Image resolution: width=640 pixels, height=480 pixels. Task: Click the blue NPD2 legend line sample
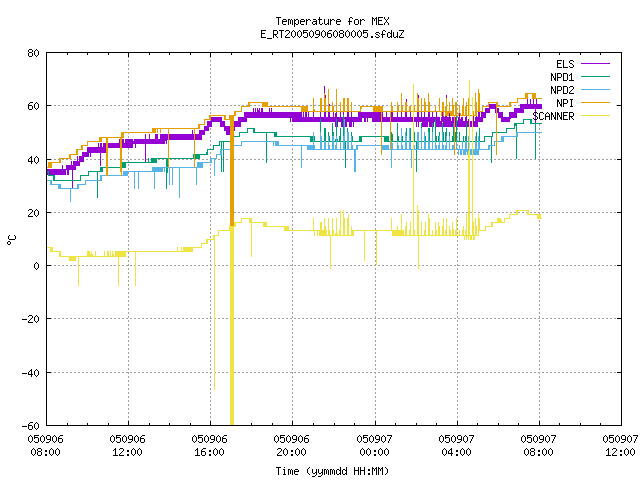click(x=595, y=89)
